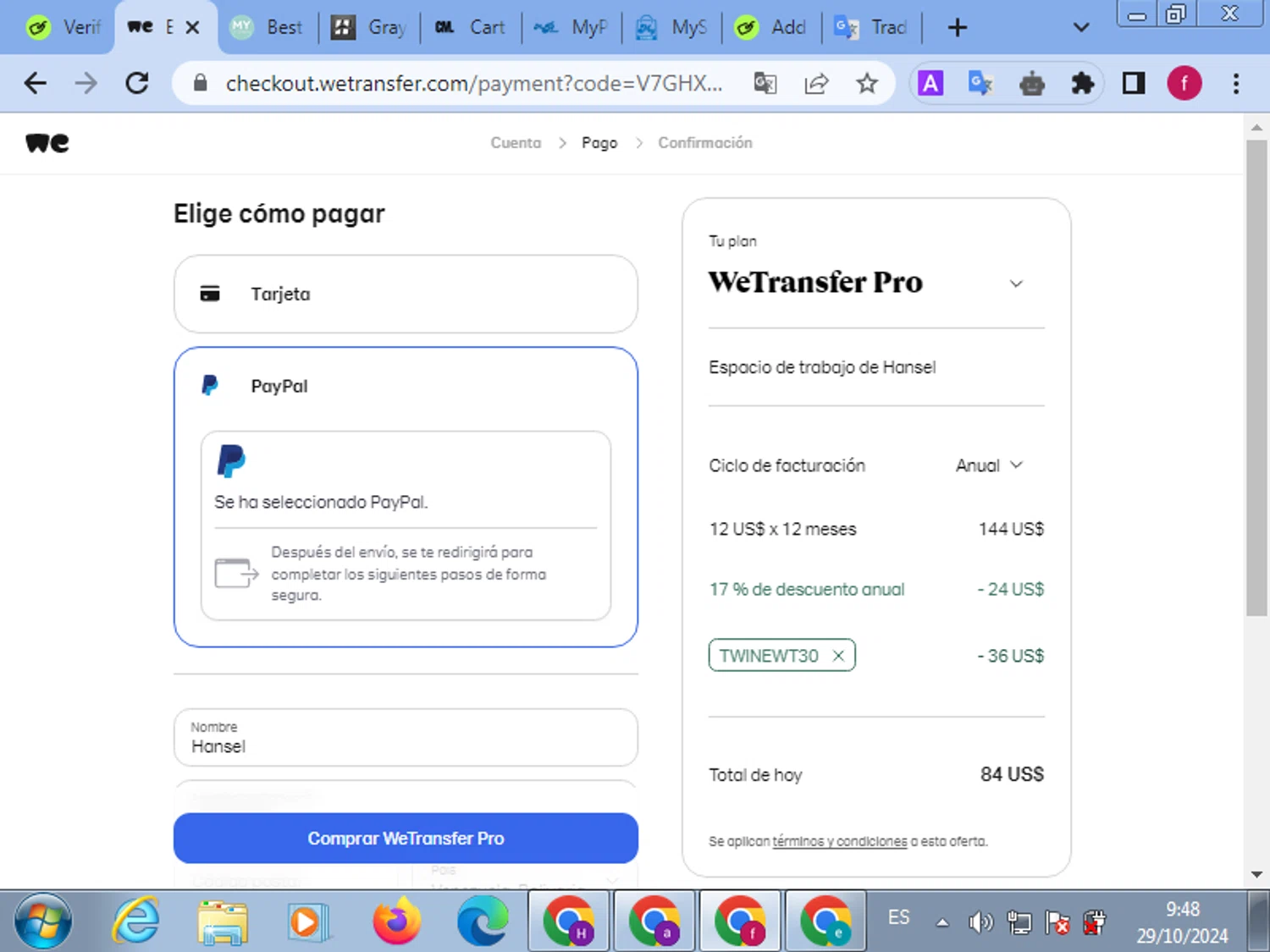Expand the WeTransfer Pro plan dropdown
Viewport: 1270px width, 952px height.
tap(1016, 283)
